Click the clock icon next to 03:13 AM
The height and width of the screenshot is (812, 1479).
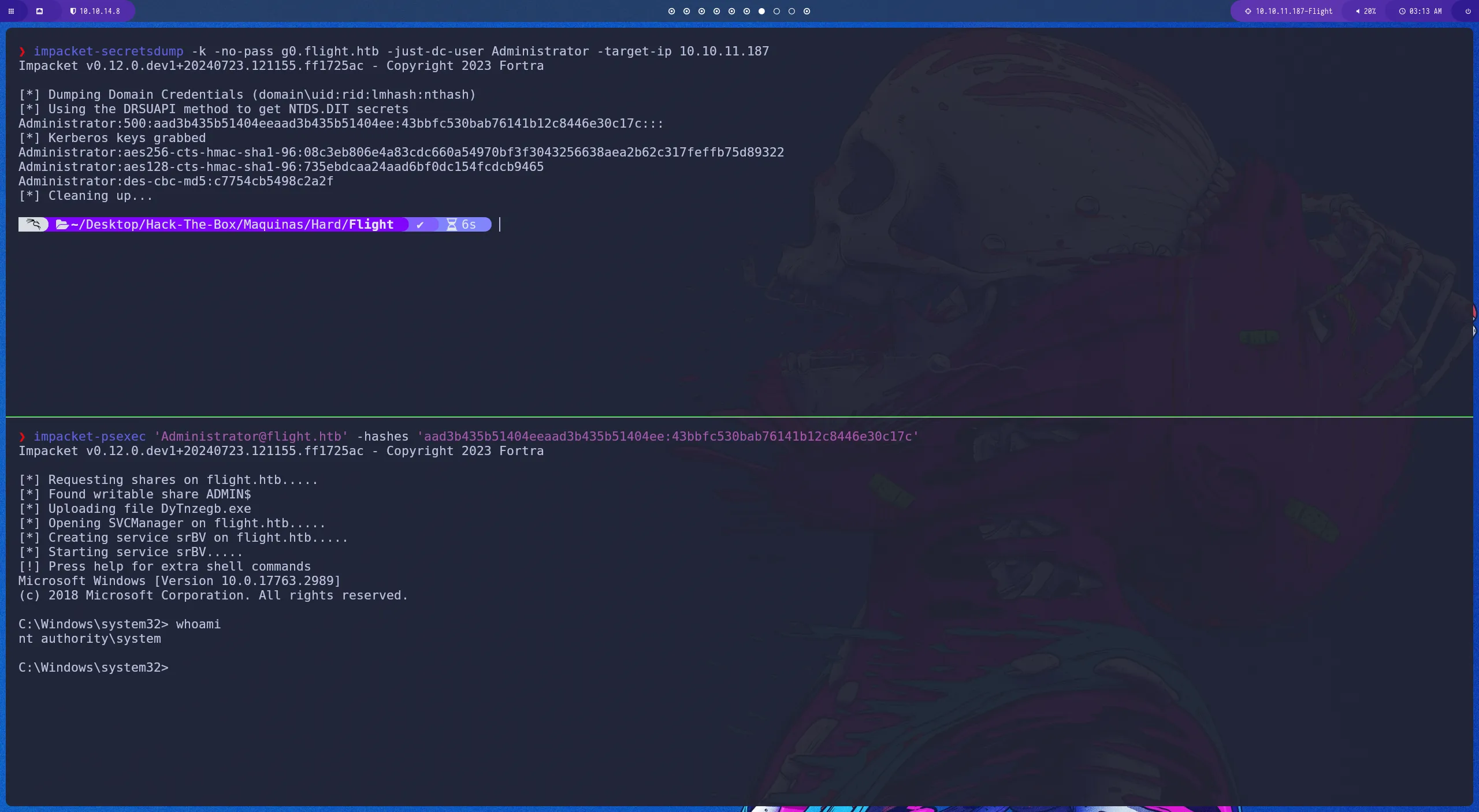tap(1402, 12)
